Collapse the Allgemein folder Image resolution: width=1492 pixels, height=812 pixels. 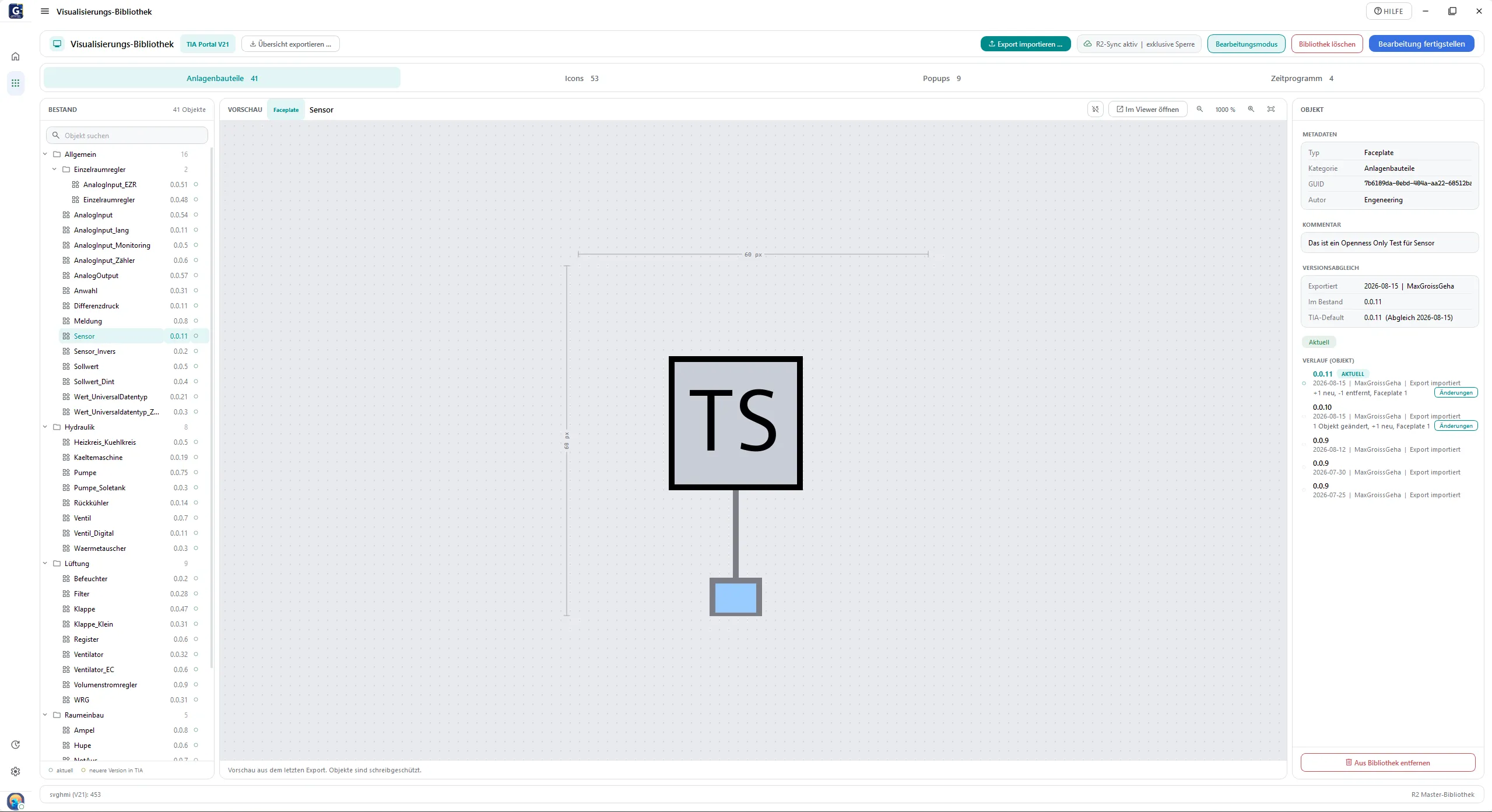45,154
